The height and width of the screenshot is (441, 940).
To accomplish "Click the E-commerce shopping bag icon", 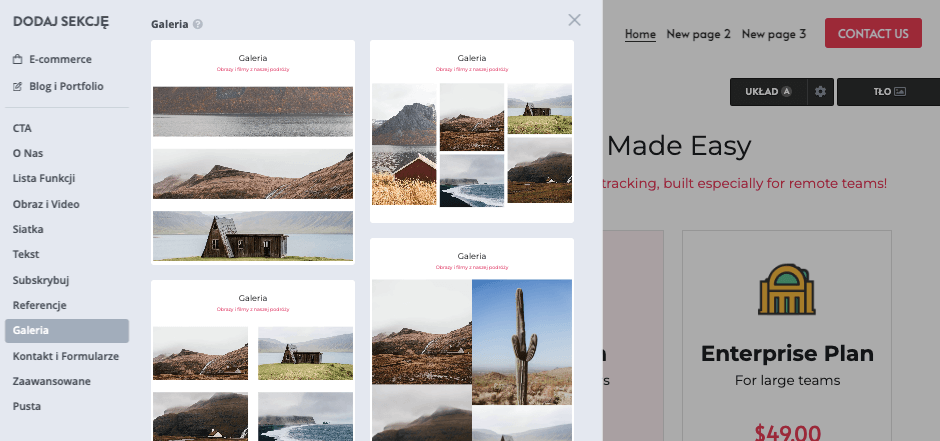I will coord(18,60).
